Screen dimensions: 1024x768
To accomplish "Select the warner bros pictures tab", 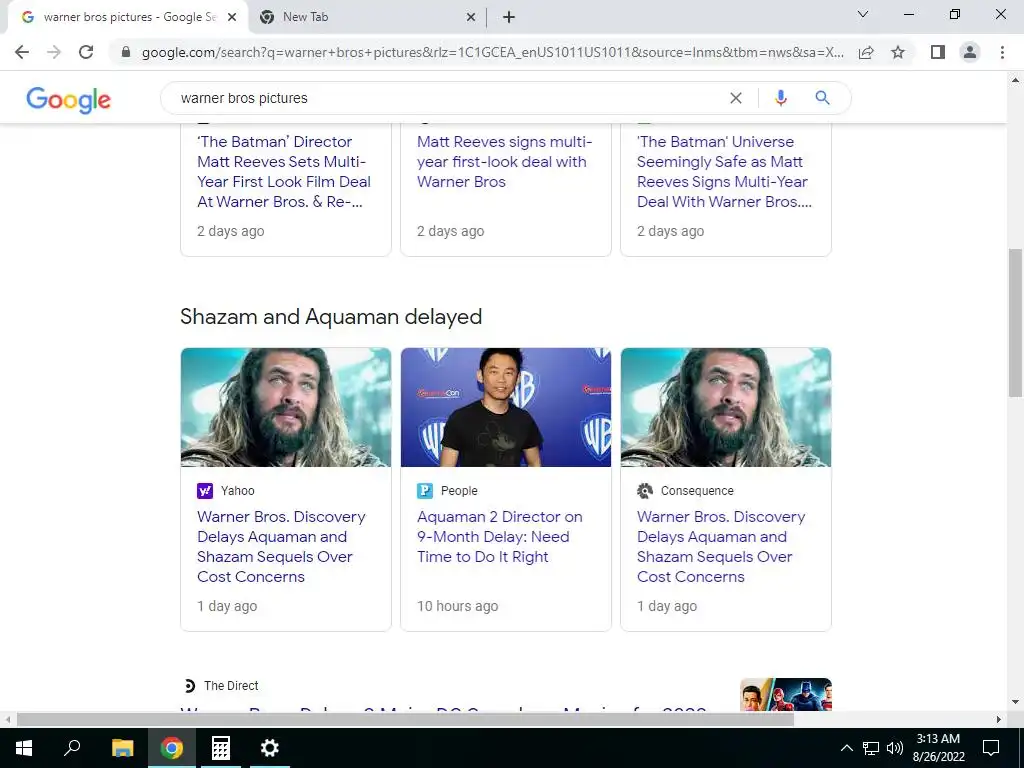I will [x=128, y=17].
